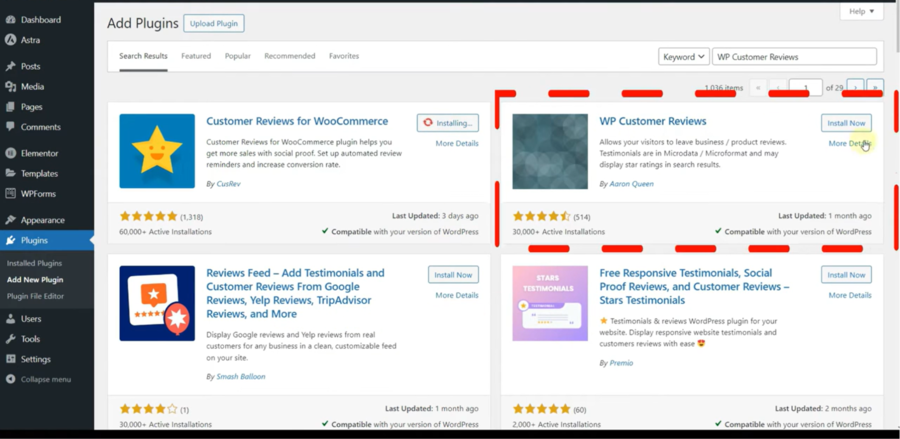Select Installed Plugins submenu item

34,263
